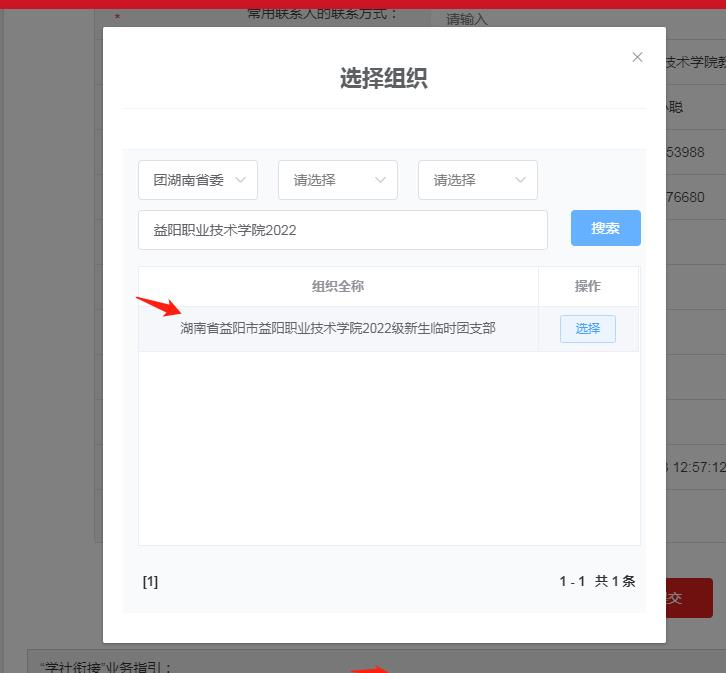Click 选择 for the 2022级新生临时团支部 row
The width and height of the screenshot is (726, 673).
[588, 329]
